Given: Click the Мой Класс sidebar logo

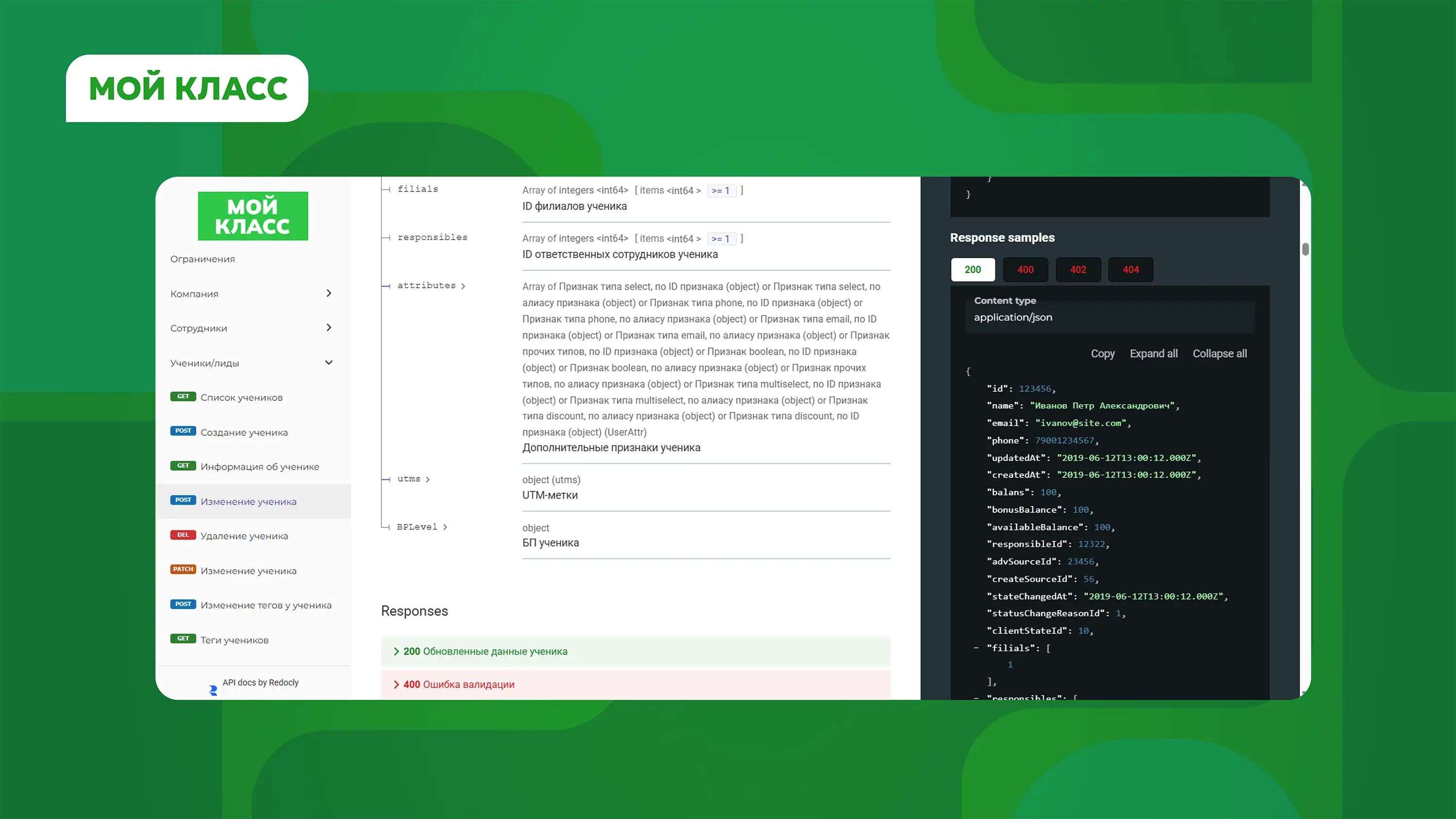Looking at the screenshot, I should [x=253, y=216].
